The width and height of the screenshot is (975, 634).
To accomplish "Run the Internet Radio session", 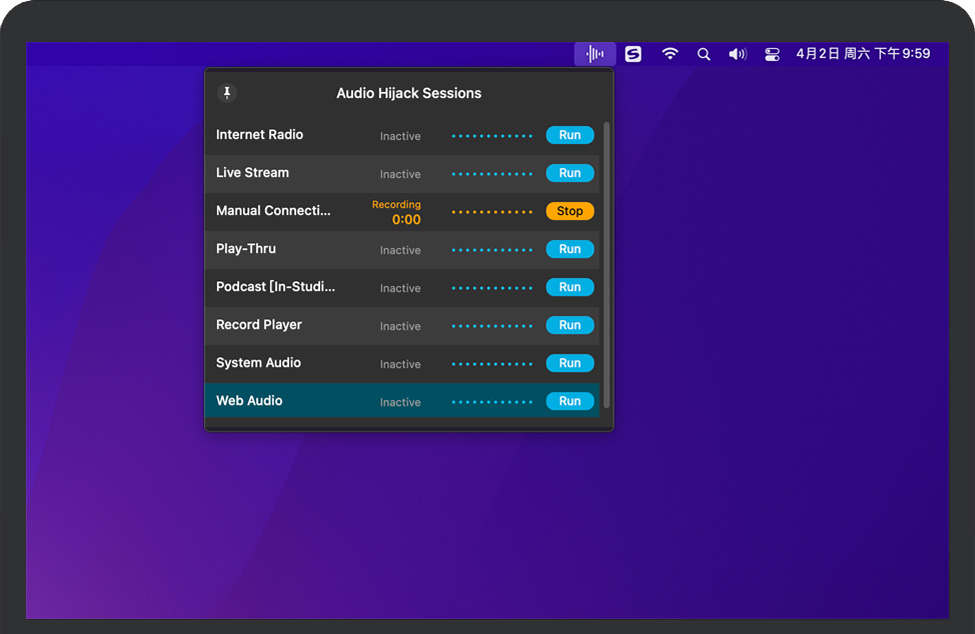I will [x=570, y=135].
